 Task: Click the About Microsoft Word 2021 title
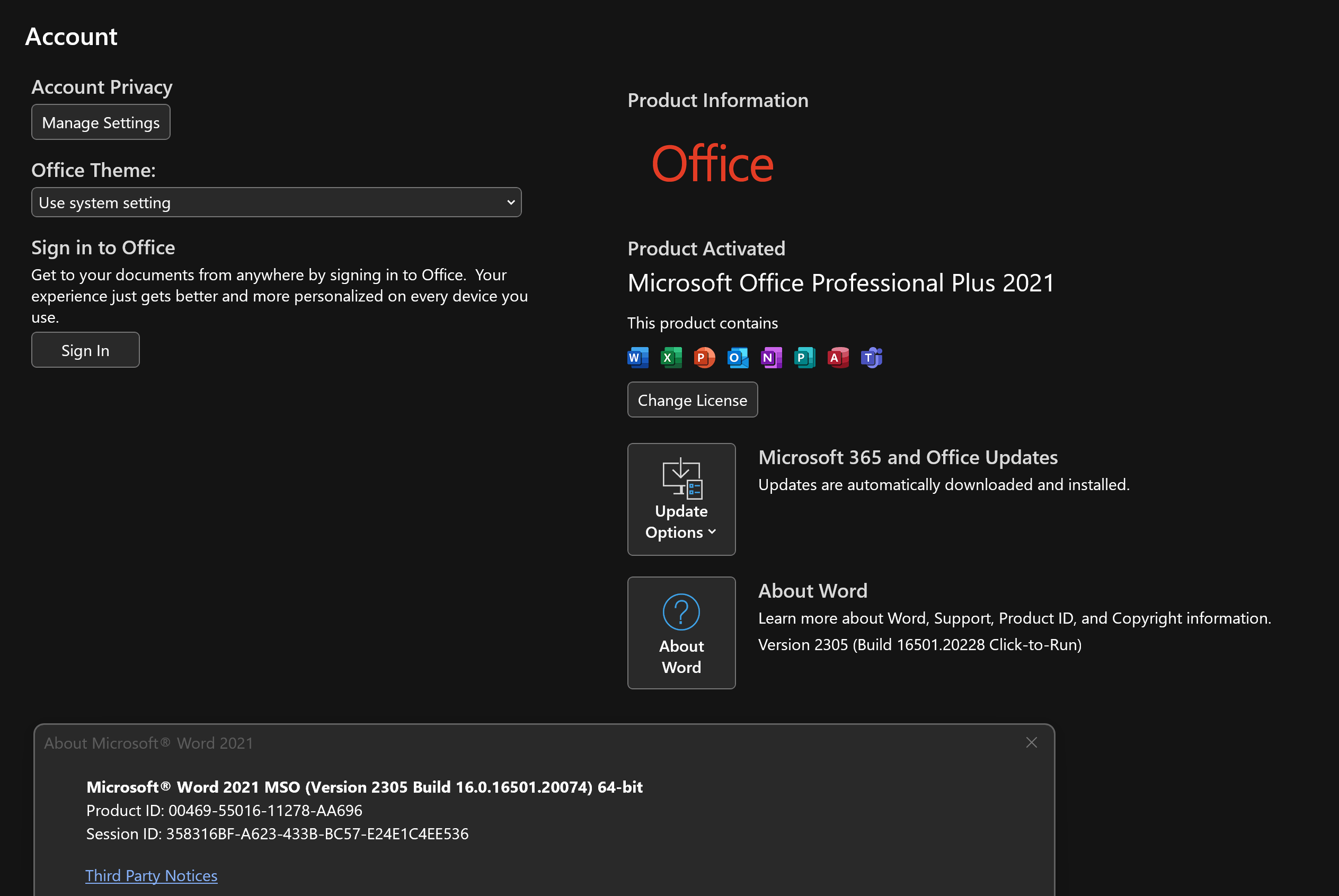coord(148,743)
